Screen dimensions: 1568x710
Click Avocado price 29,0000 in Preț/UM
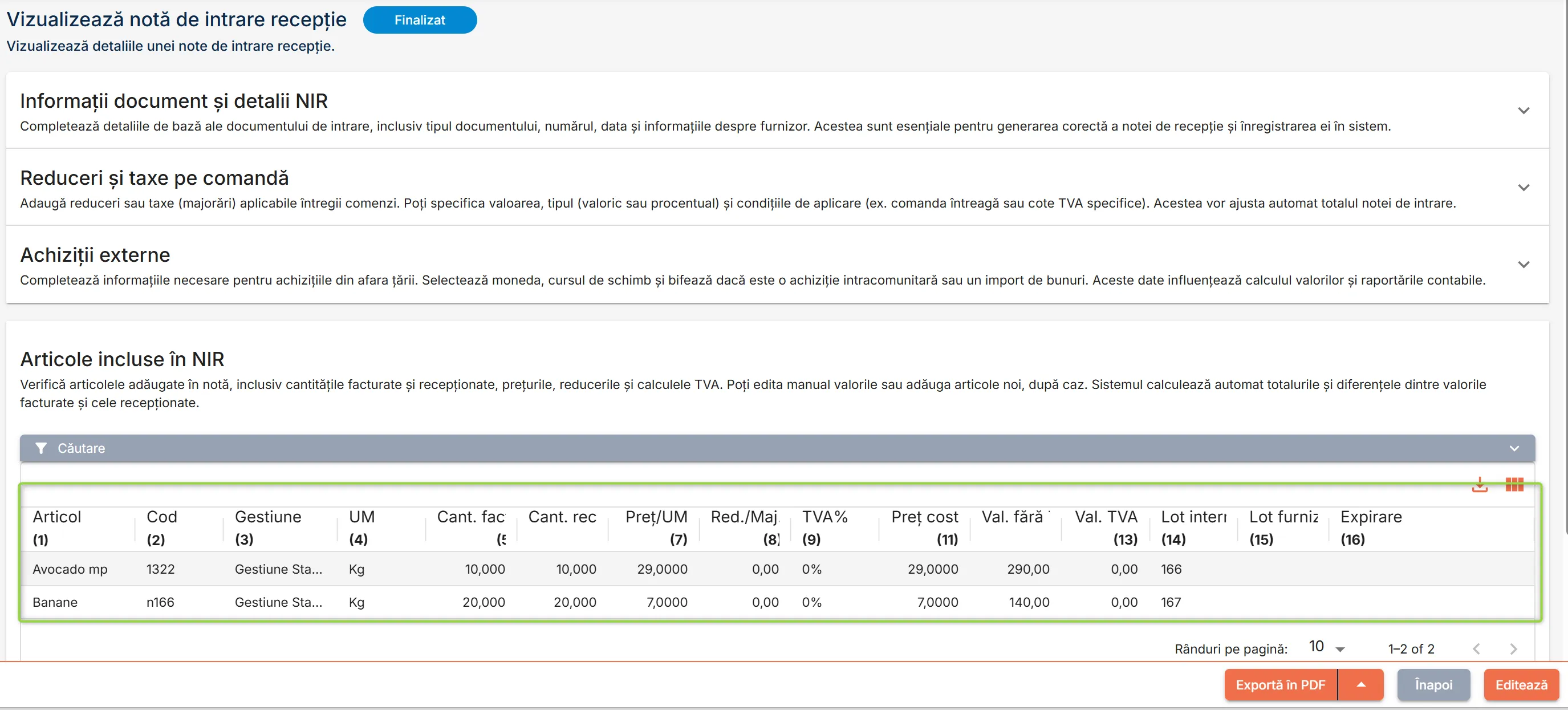[x=662, y=569]
